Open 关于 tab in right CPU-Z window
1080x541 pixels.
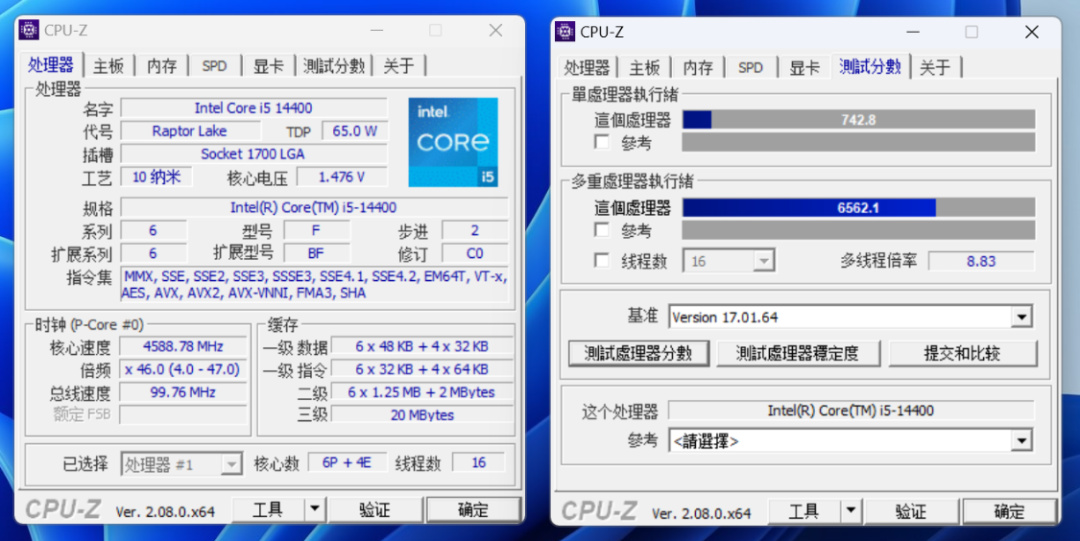click(935, 68)
